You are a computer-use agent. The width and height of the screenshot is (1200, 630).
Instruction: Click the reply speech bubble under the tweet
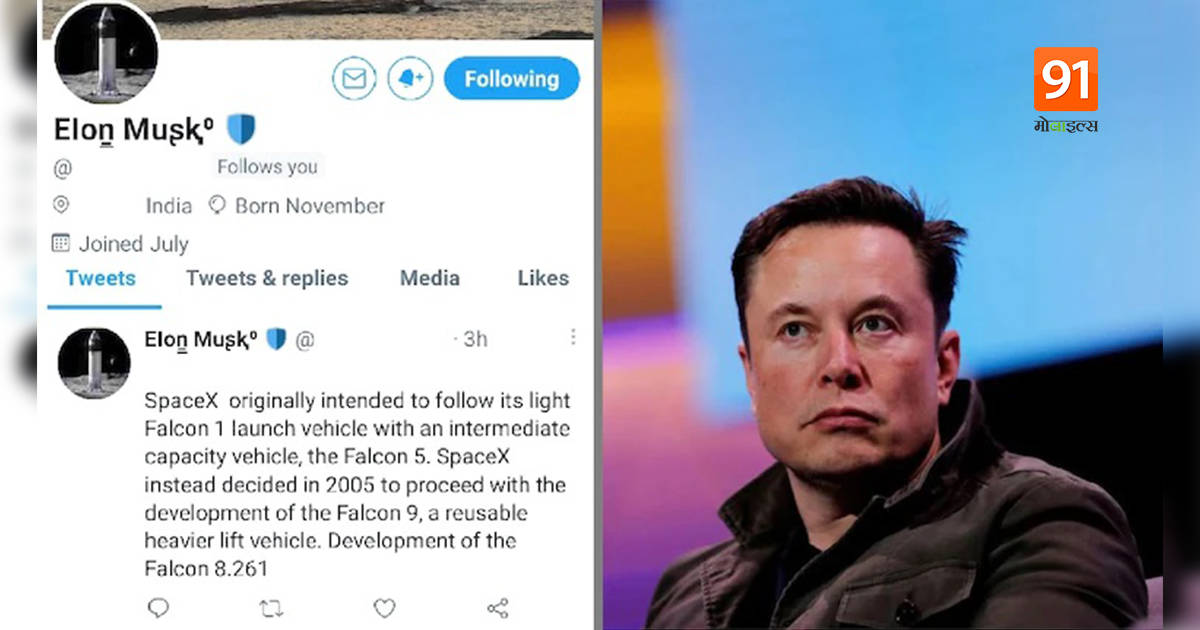pos(158,607)
